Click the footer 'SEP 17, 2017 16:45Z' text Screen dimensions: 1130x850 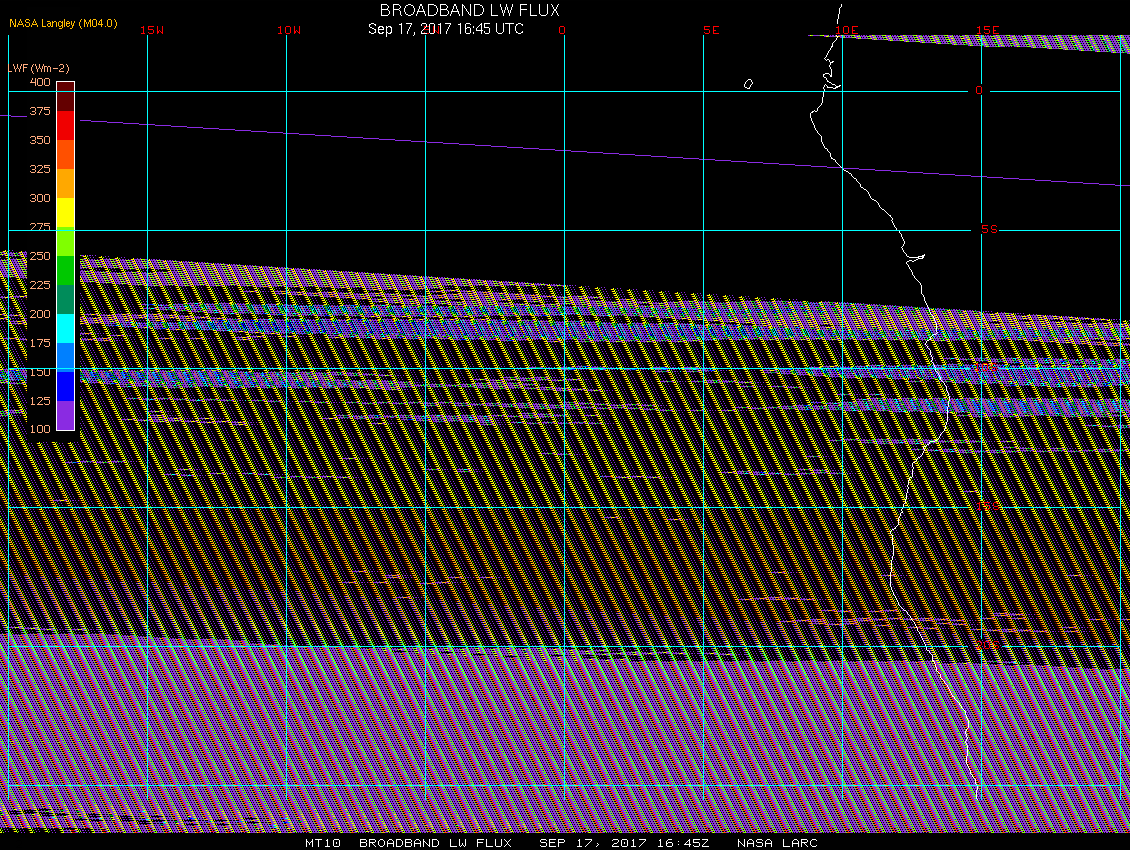624,843
